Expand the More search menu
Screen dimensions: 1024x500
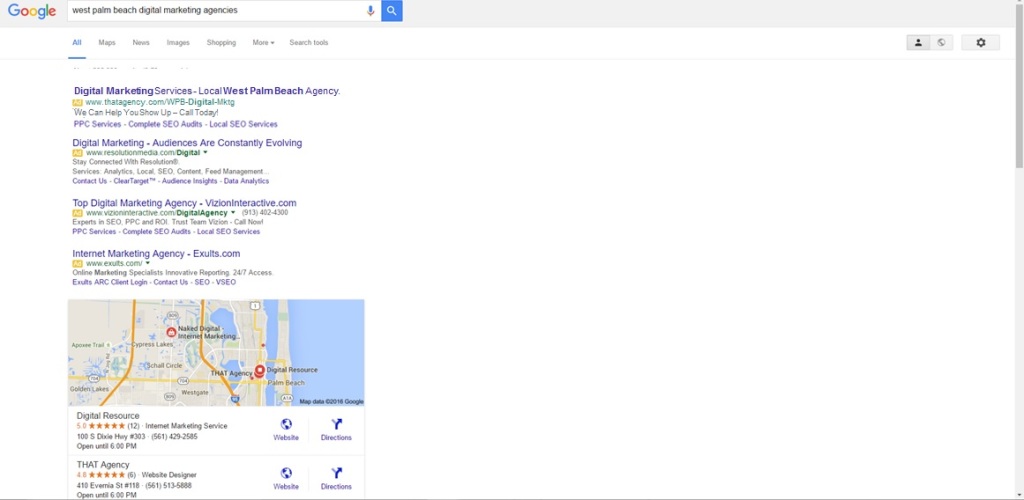click(x=263, y=42)
